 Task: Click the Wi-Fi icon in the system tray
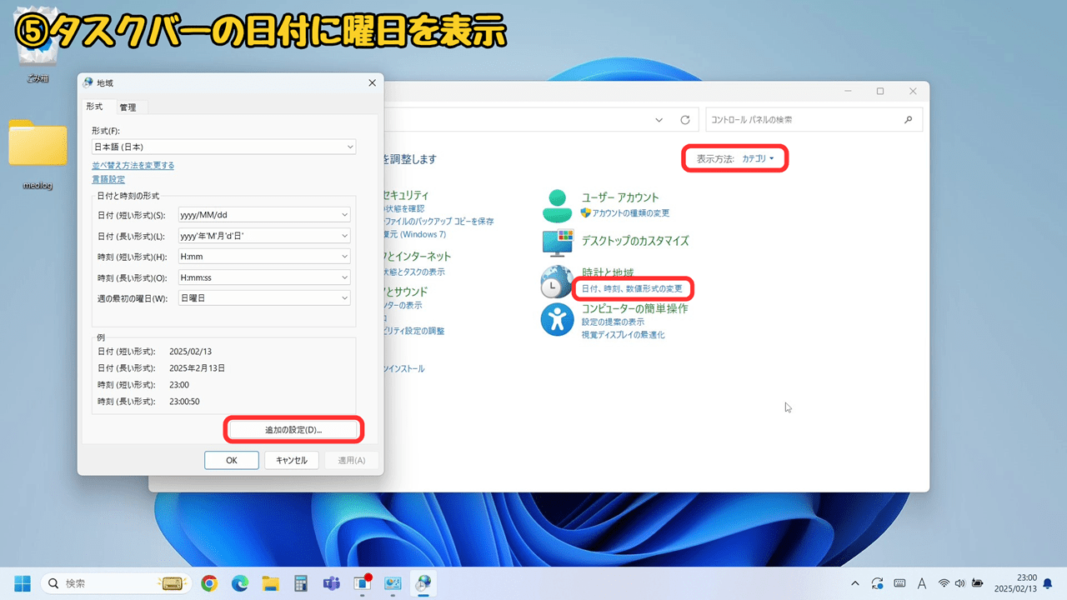coord(944,583)
